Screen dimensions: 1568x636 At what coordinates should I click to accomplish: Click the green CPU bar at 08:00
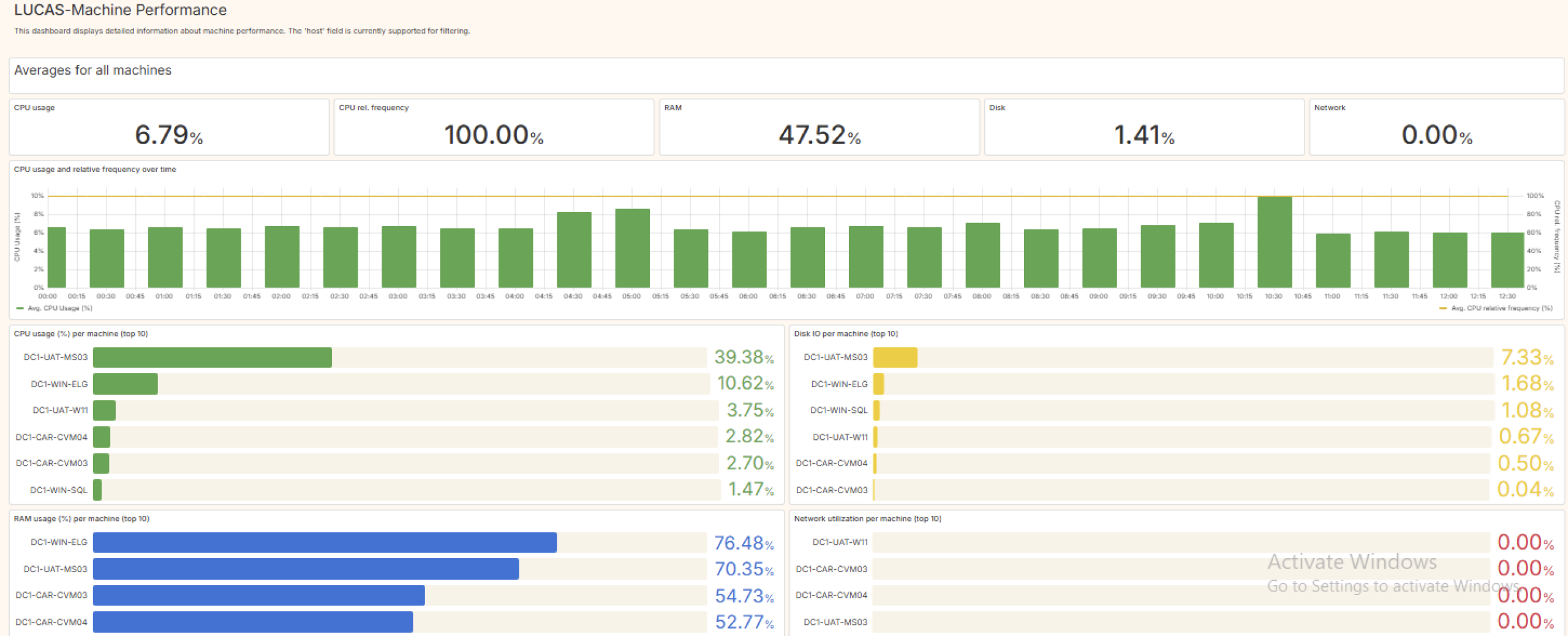point(982,255)
